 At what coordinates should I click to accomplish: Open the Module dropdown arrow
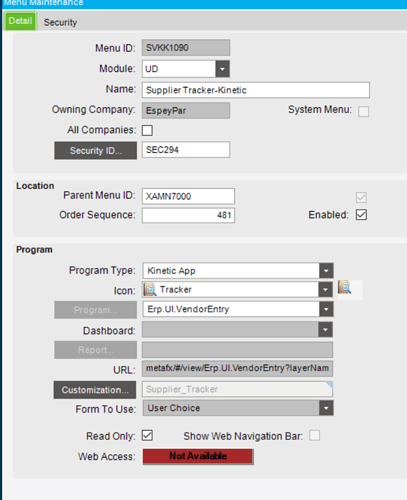[222, 69]
